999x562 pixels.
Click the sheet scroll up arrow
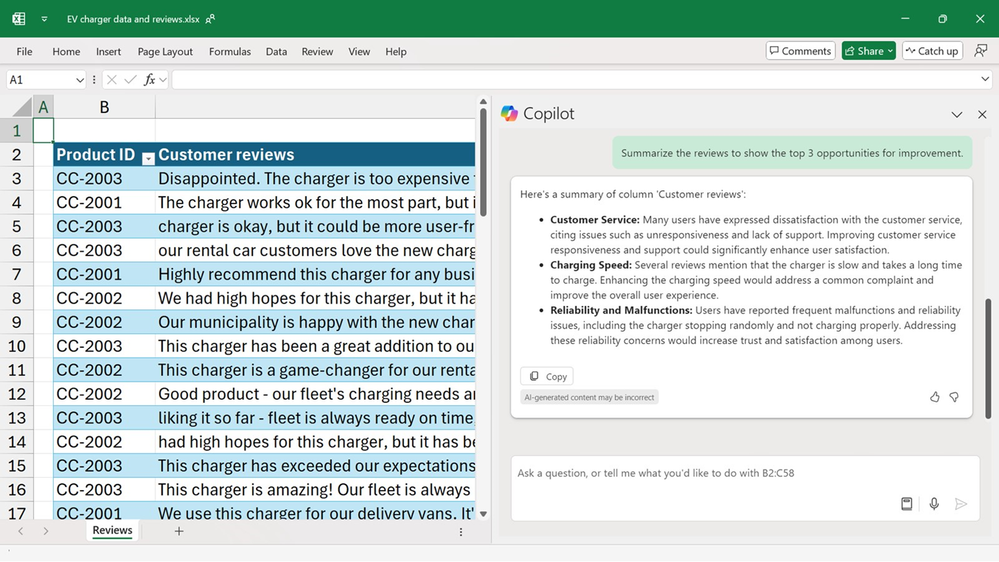(483, 101)
